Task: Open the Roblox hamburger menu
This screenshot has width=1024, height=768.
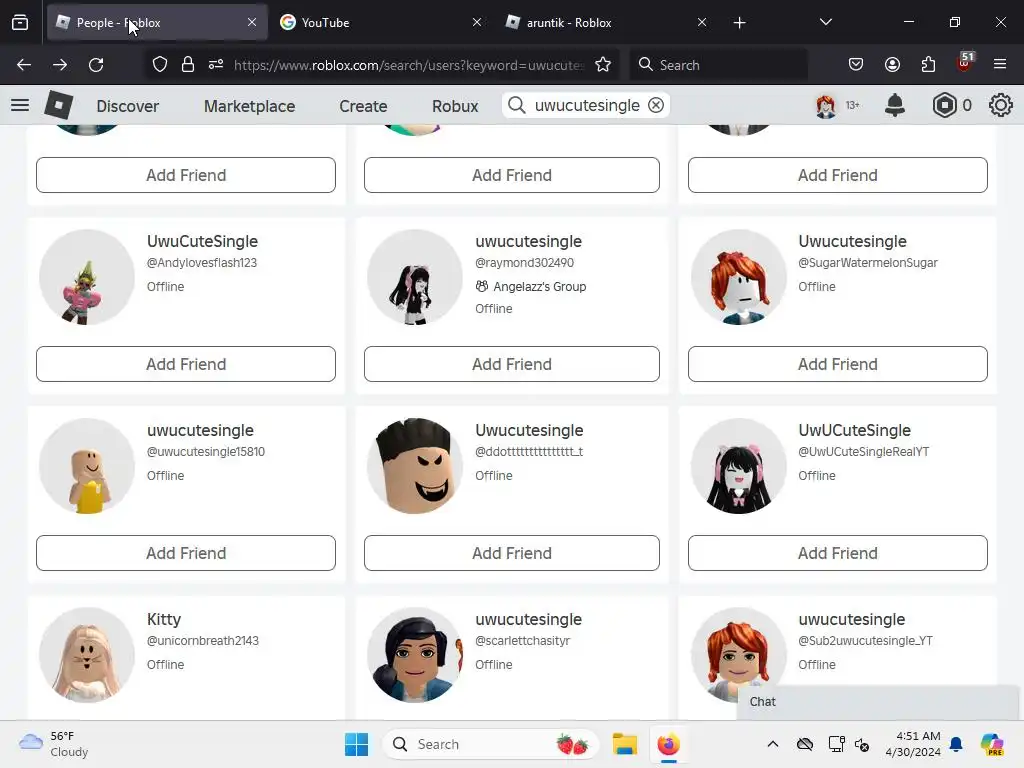Action: pyautogui.click(x=20, y=104)
